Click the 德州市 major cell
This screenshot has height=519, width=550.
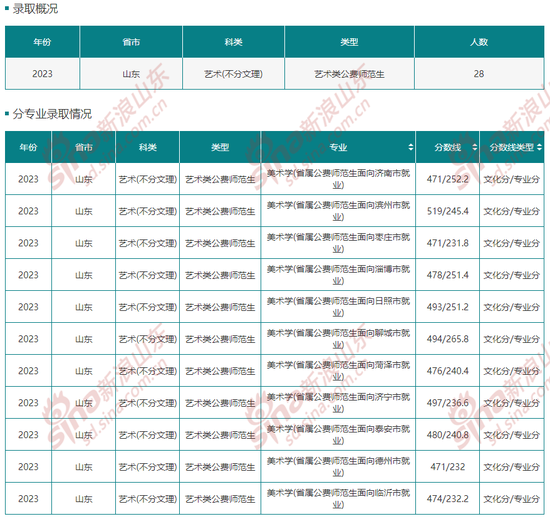pos(338,466)
